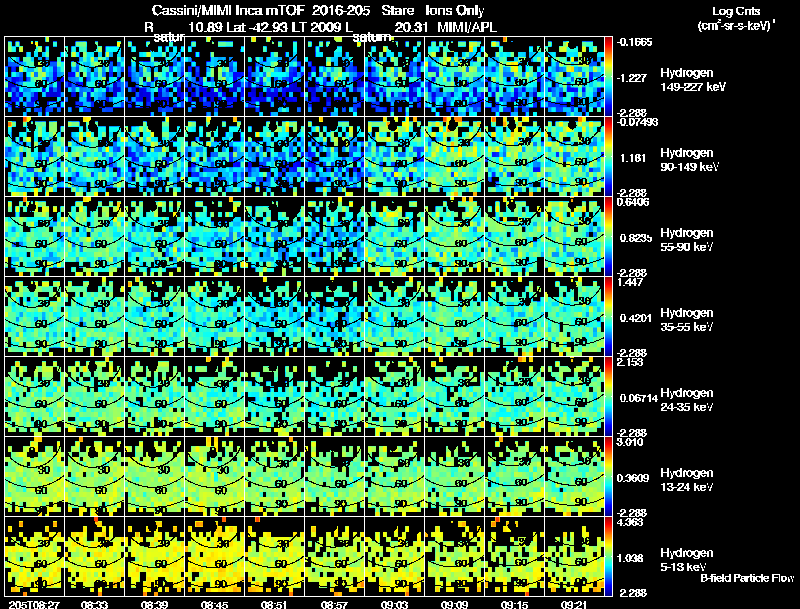Click the 09:03 time label

click(394, 604)
